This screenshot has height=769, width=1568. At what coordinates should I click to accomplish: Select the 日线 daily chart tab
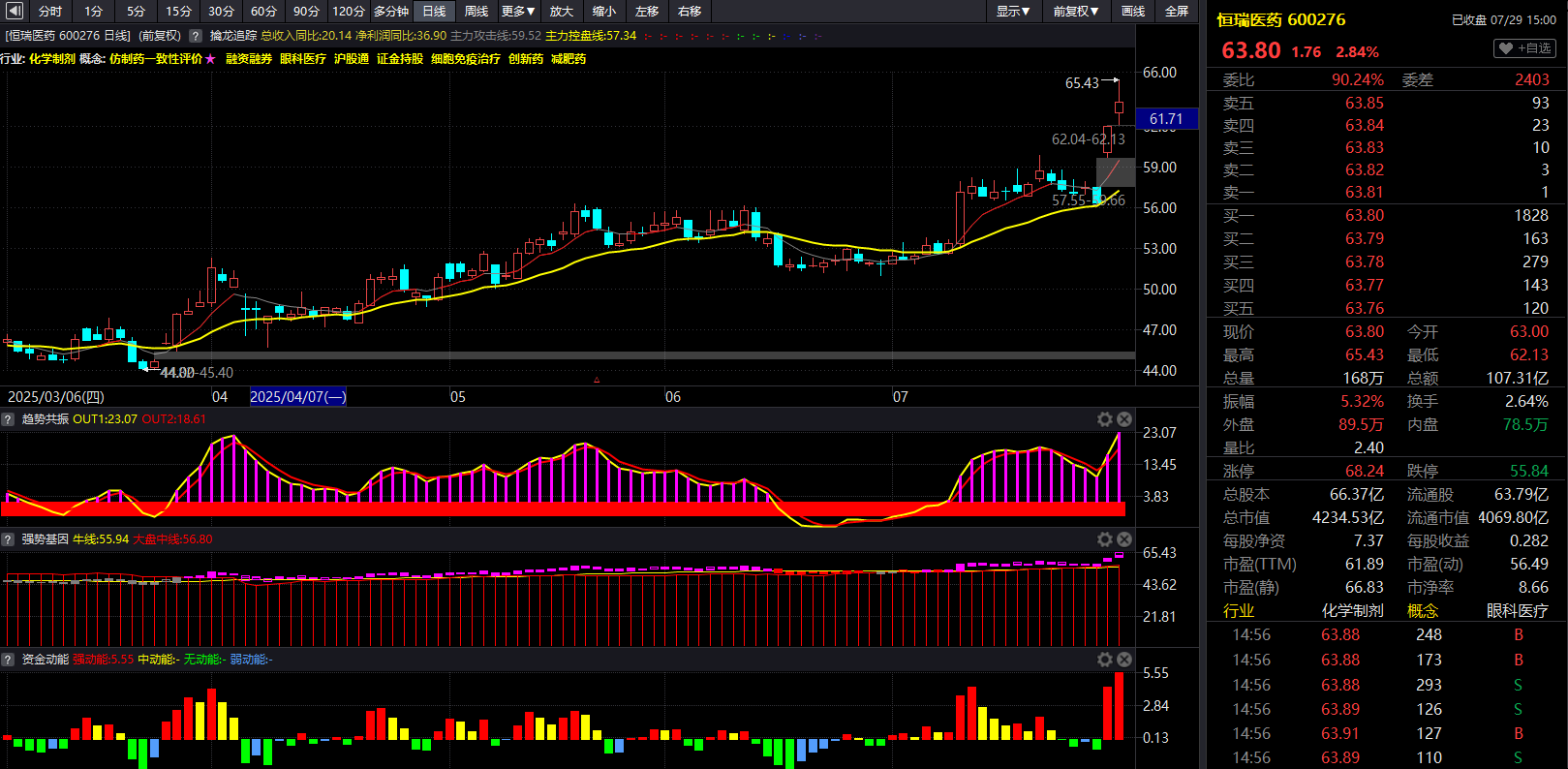pos(434,12)
